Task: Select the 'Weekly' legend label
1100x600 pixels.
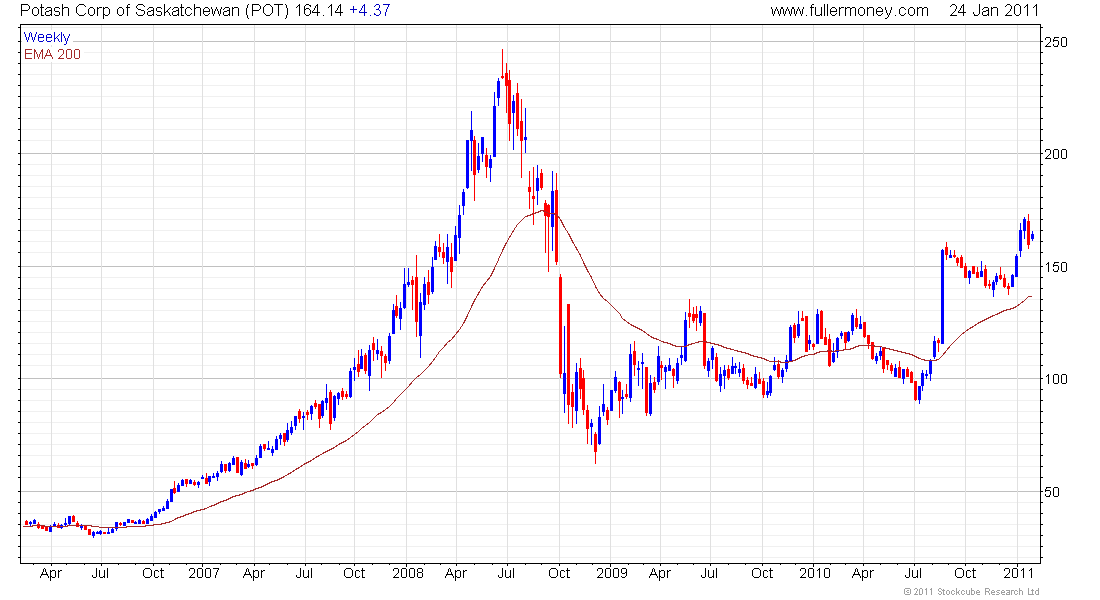Action: point(46,37)
